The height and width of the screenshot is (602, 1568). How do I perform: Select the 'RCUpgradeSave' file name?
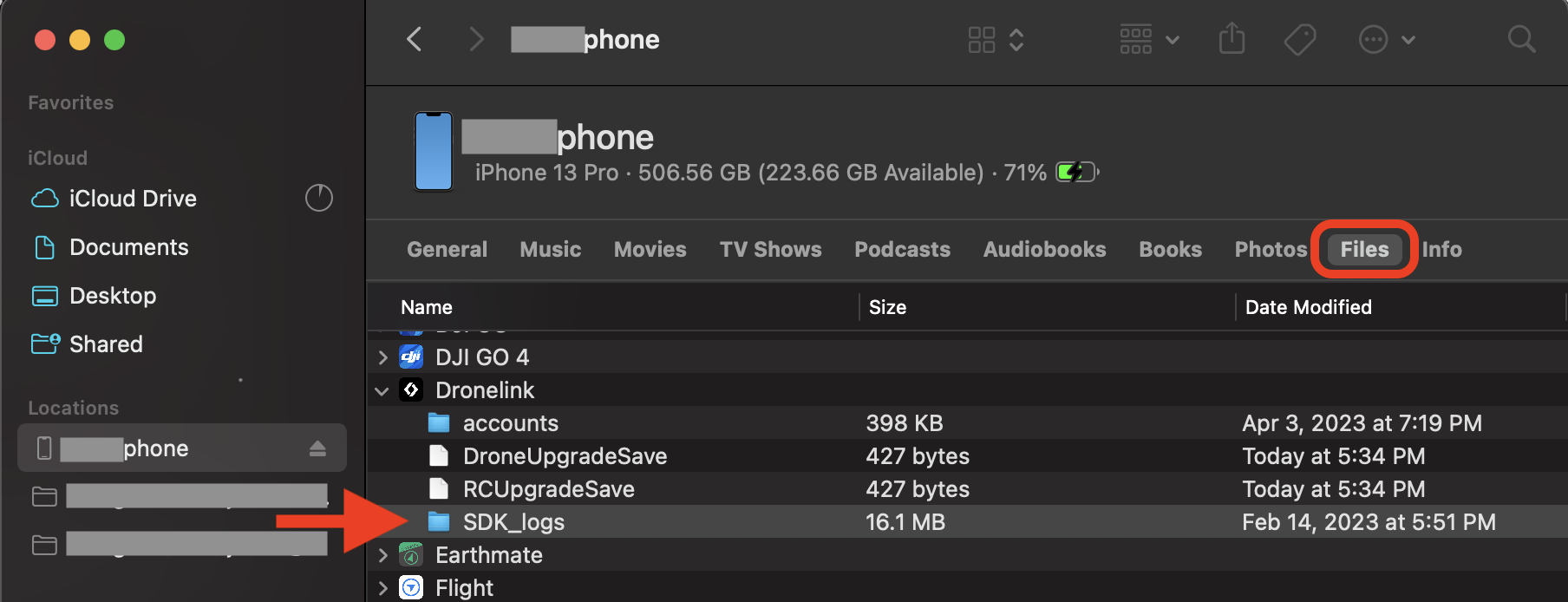coord(548,489)
